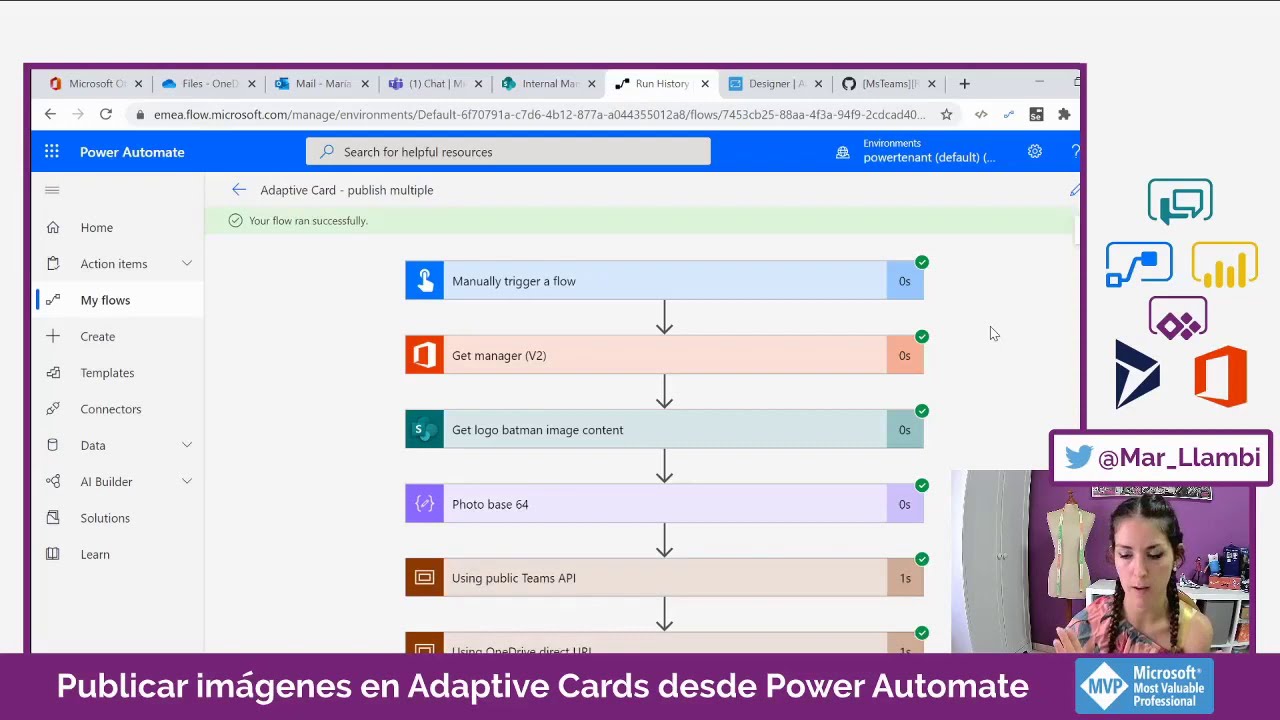Click the scope icon on public Teams API
1280x720 pixels.
click(424, 578)
